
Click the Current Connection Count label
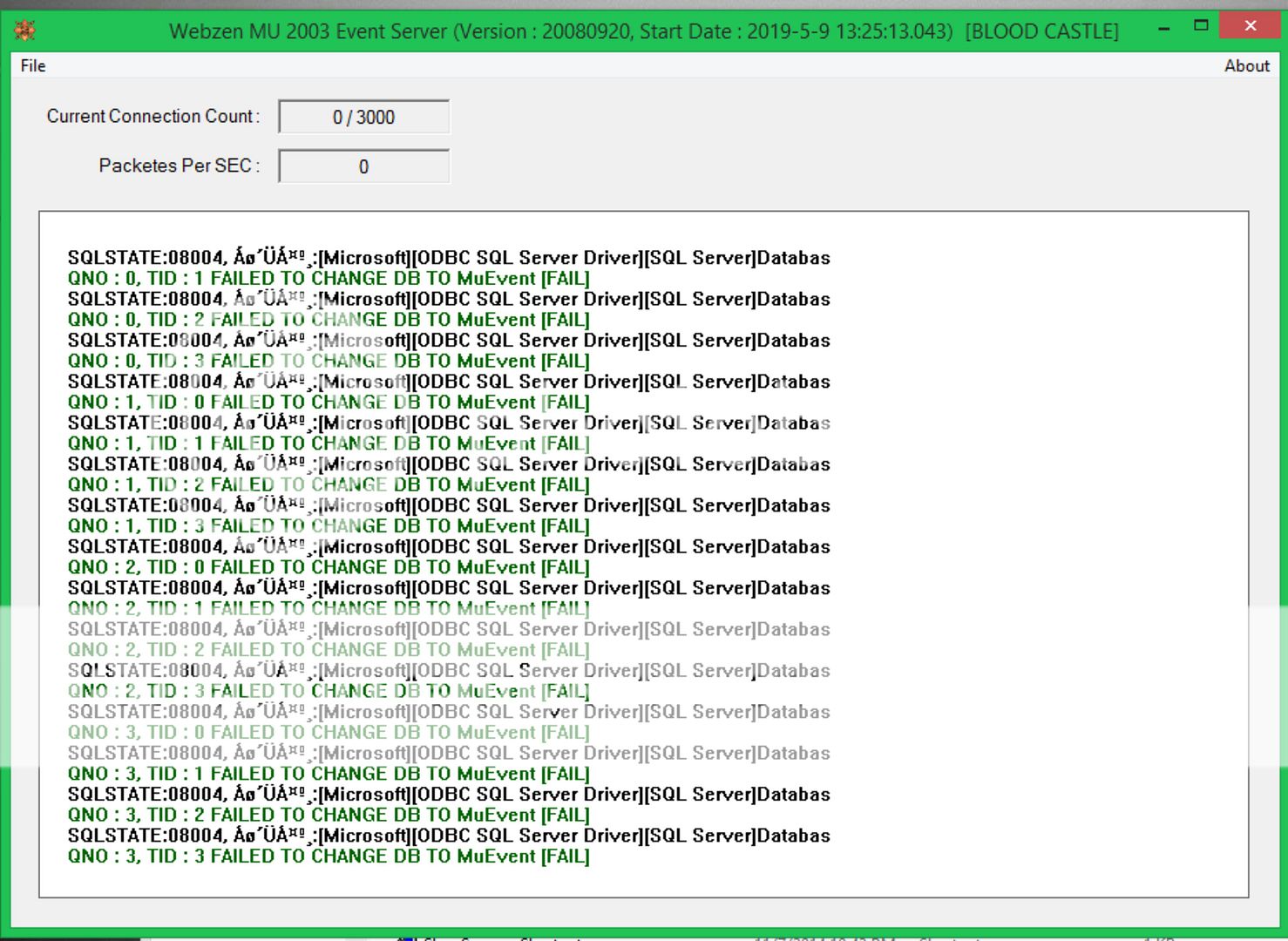tap(153, 117)
